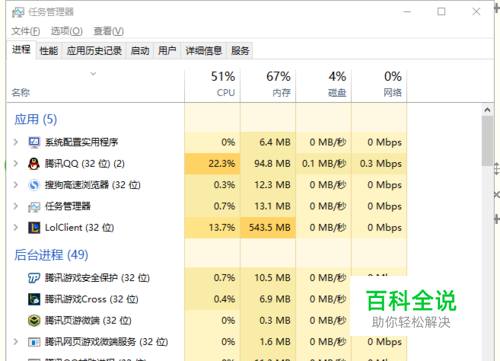Select the 应用 (5) group heading
Viewport: 500px width, 361px height.
[36, 119]
